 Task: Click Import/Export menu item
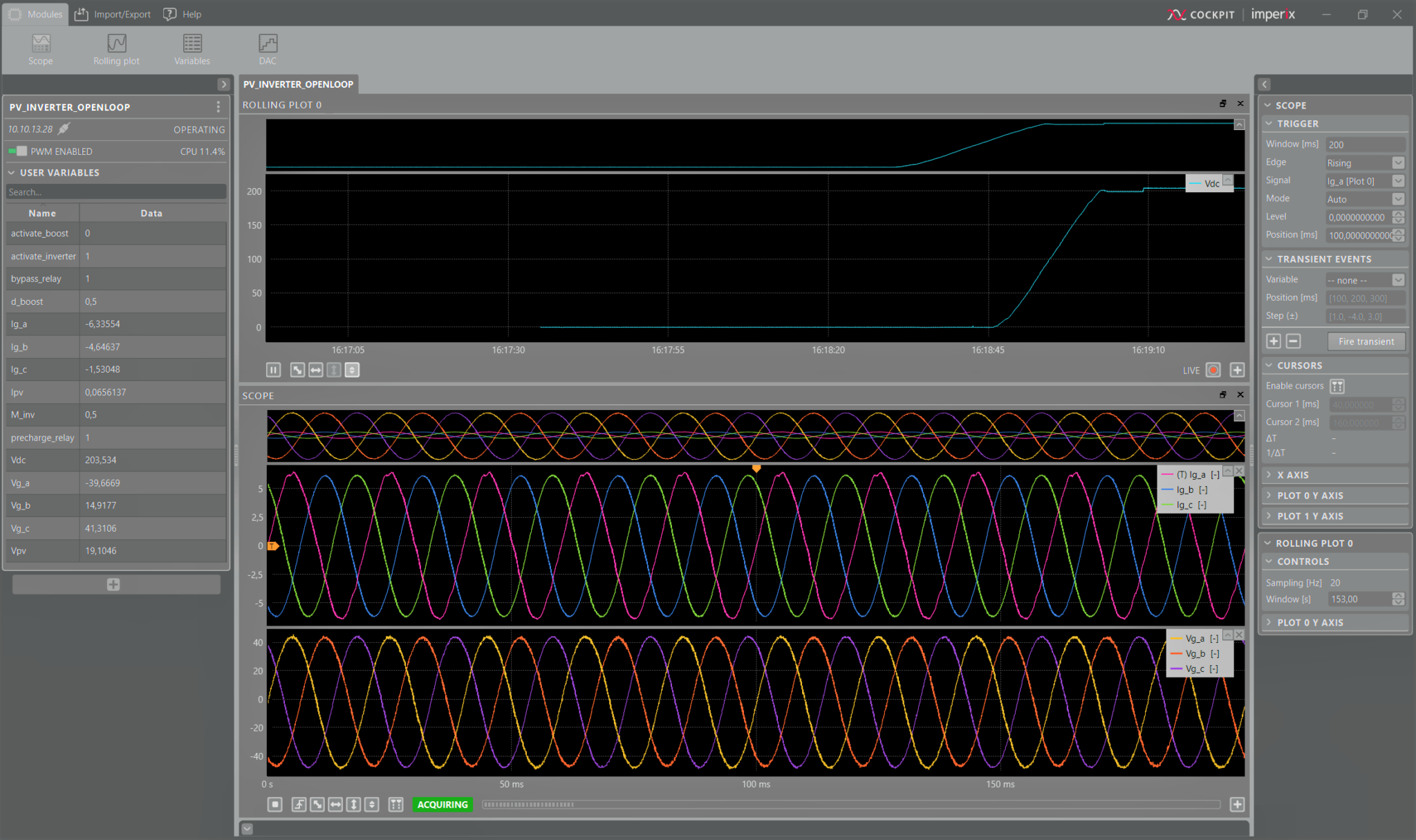(x=112, y=13)
